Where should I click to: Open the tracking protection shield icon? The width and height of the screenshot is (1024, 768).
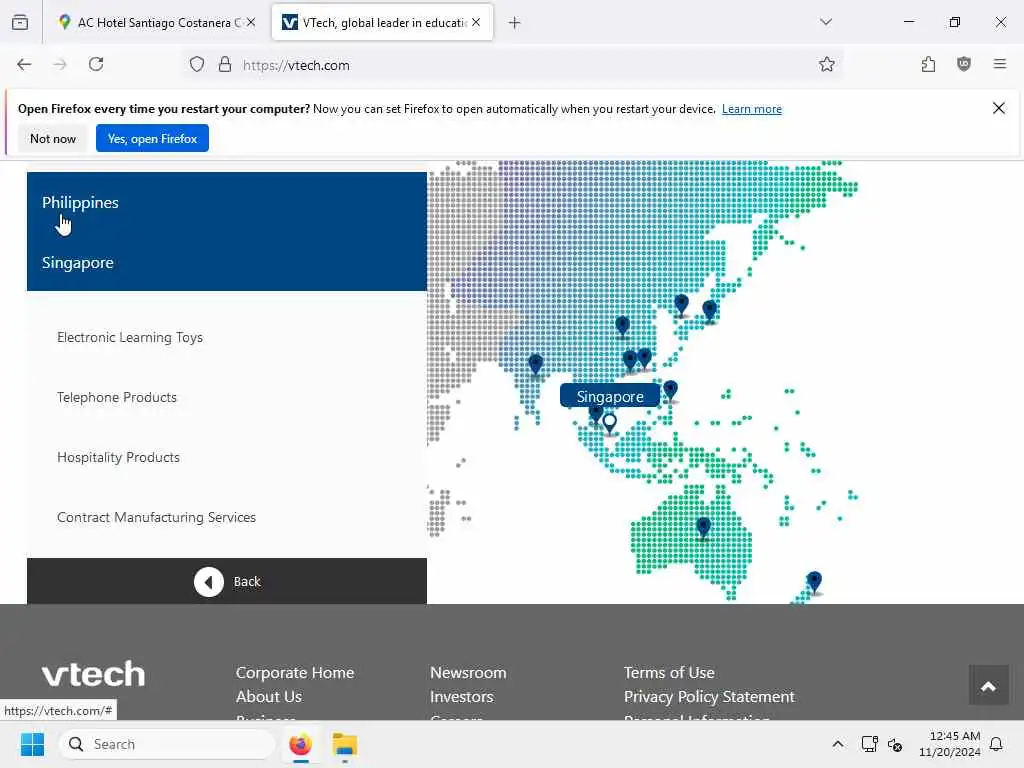(197, 65)
